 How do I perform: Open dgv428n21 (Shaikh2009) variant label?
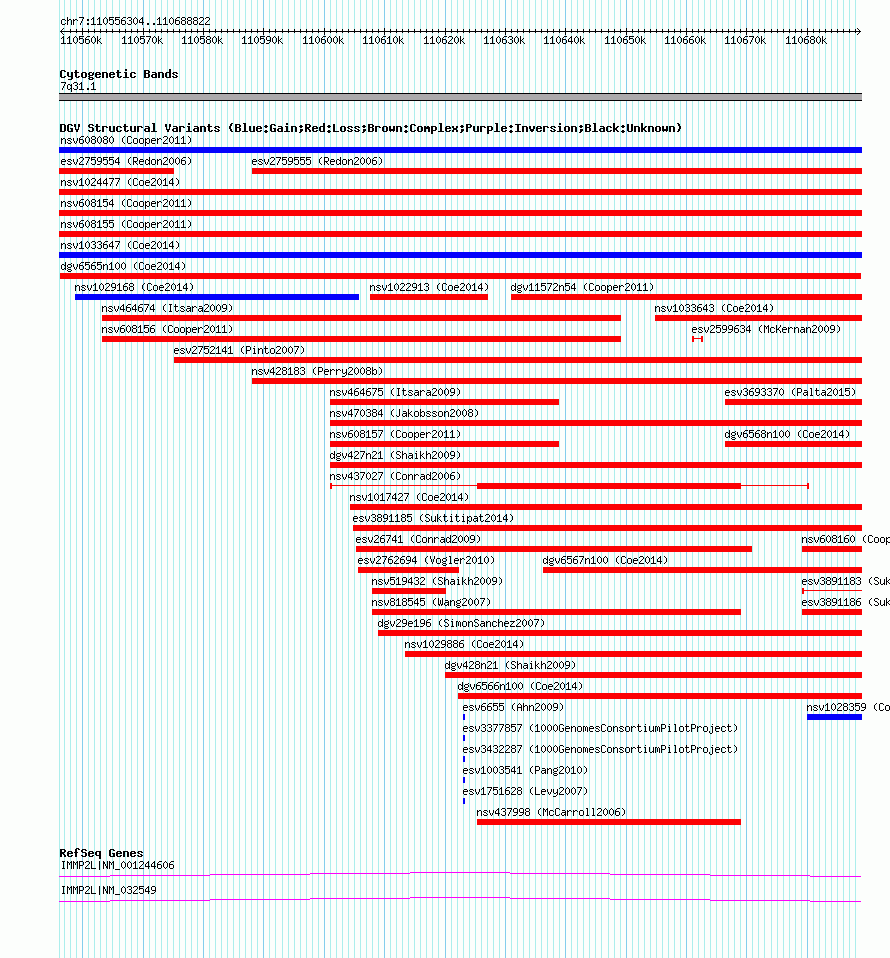[x=510, y=665]
